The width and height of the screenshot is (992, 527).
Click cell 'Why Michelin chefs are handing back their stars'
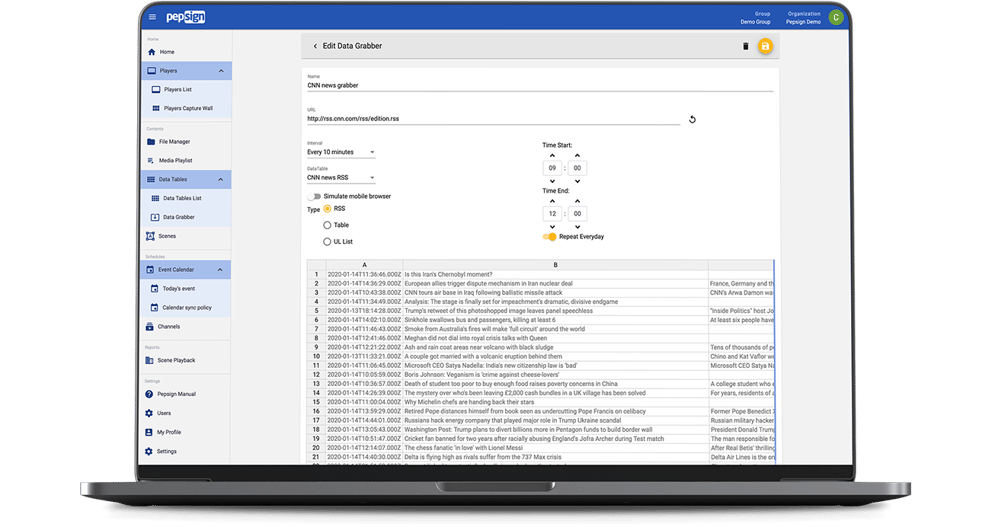click(555, 402)
